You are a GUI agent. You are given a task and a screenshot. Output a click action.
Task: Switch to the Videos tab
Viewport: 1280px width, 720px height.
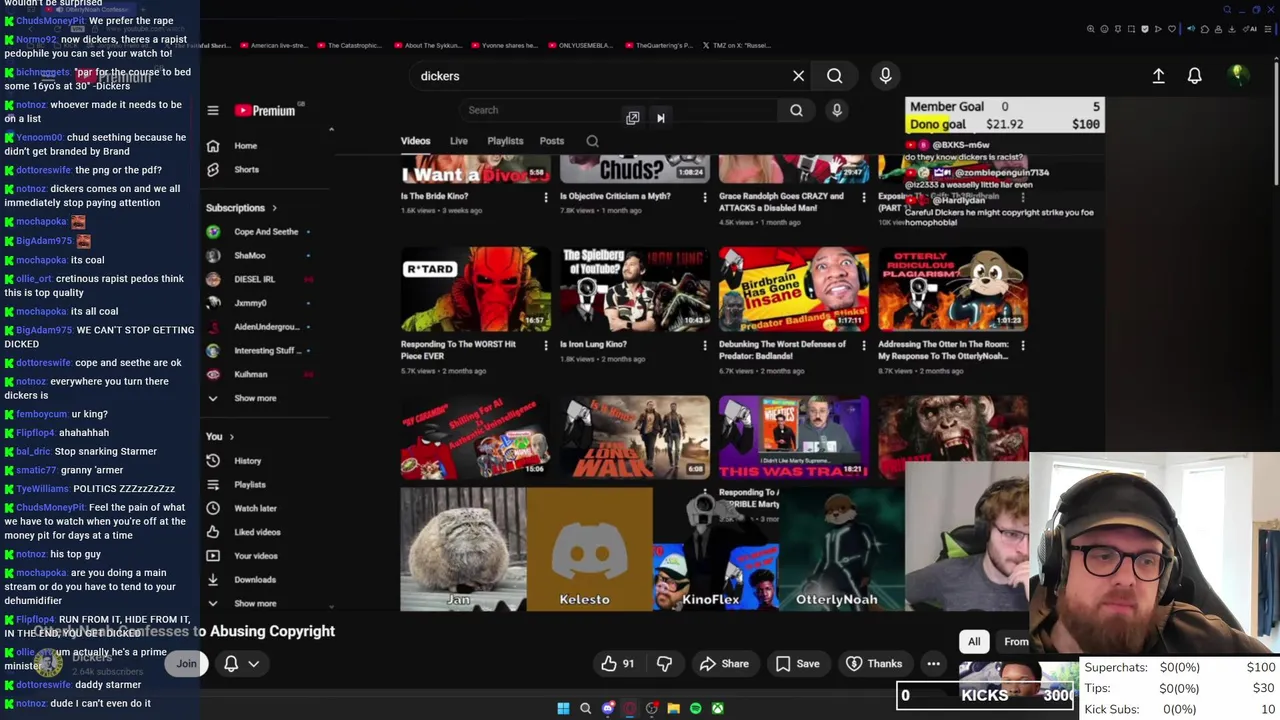click(415, 141)
